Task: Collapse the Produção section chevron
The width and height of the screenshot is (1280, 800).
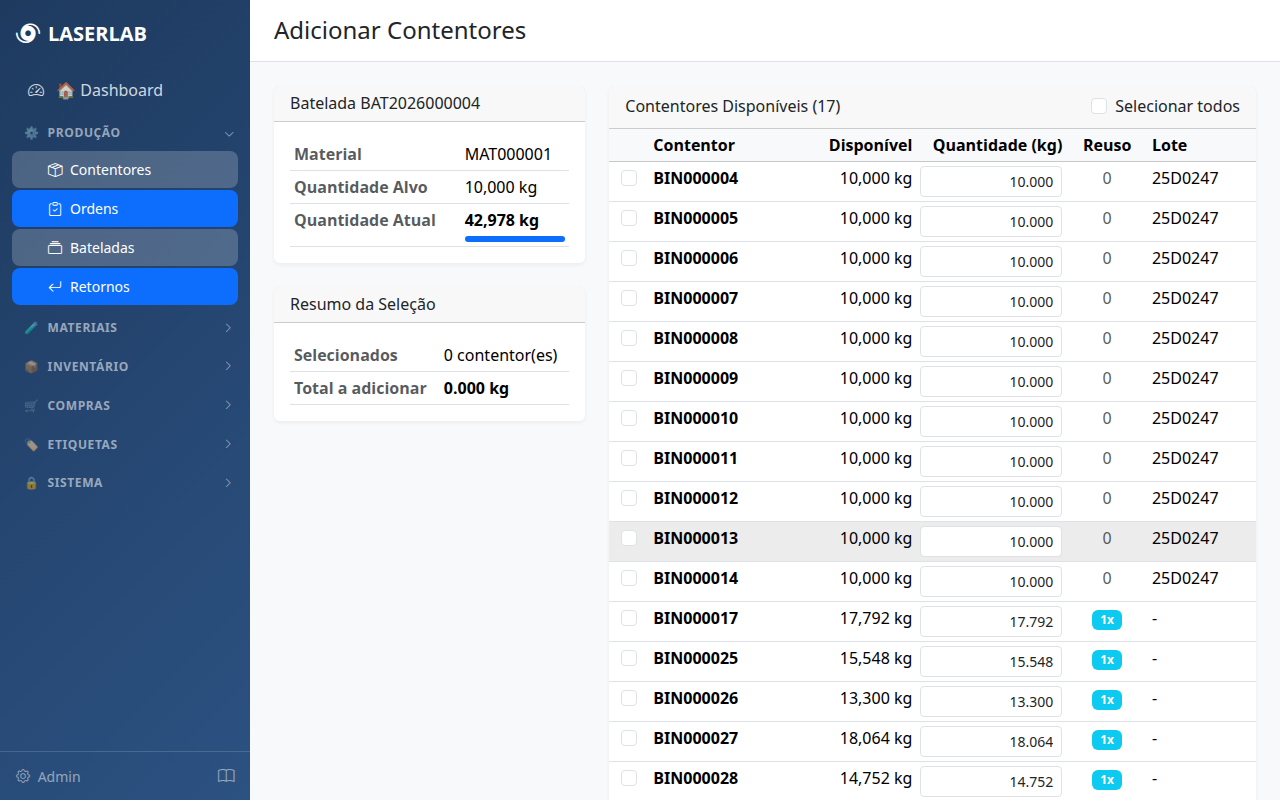Action: pos(229,133)
